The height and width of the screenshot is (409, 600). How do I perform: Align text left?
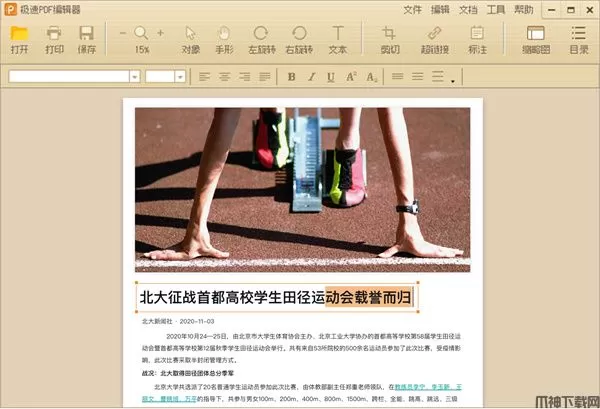click(204, 77)
